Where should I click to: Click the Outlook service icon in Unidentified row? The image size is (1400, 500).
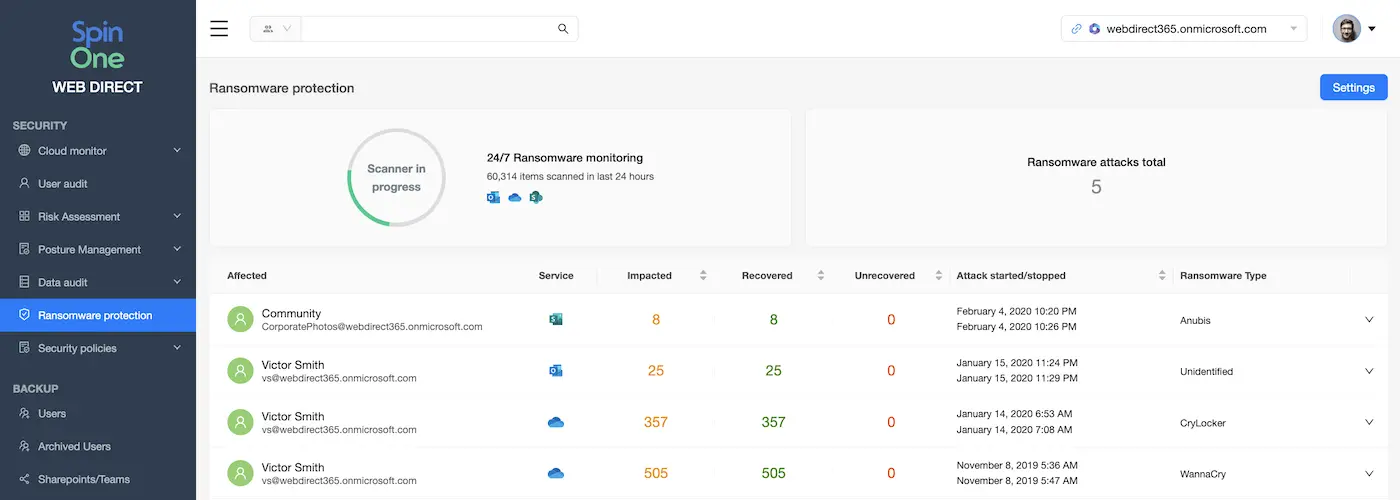tap(556, 371)
